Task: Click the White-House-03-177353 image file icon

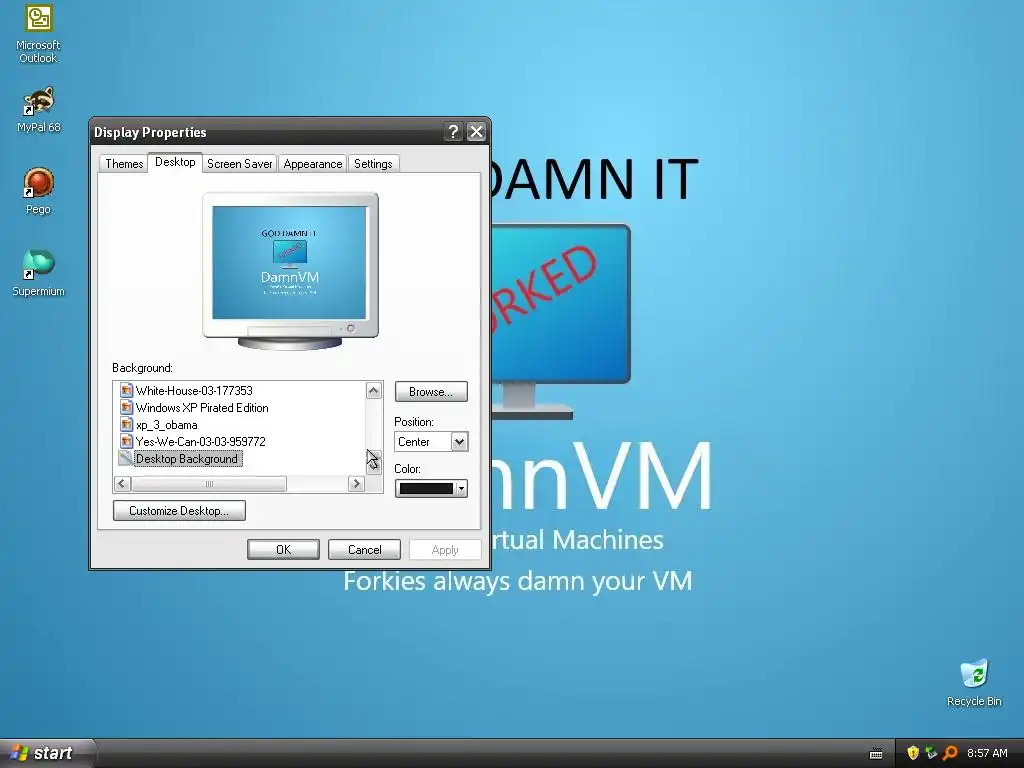Action: pyautogui.click(x=126, y=391)
